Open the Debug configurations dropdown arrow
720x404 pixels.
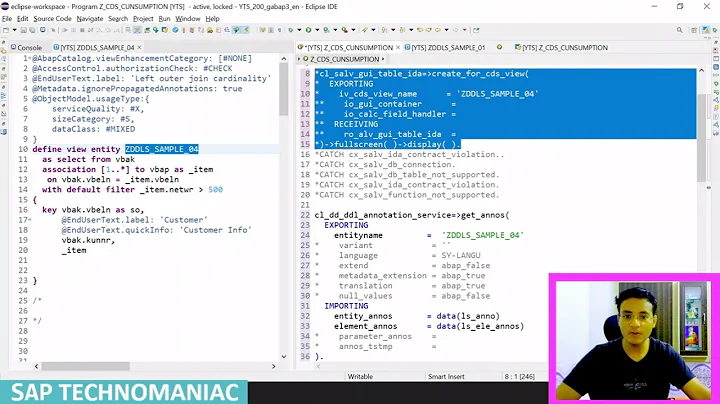click(299, 30)
